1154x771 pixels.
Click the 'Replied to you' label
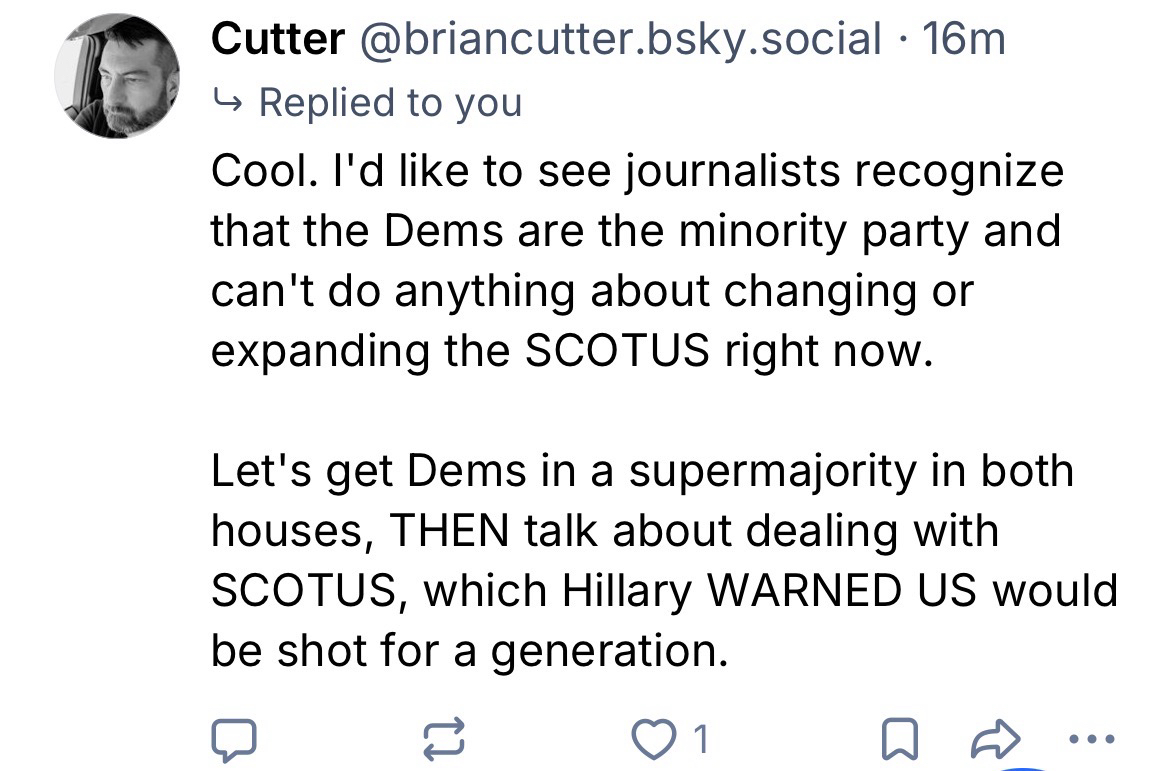(x=390, y=102)
